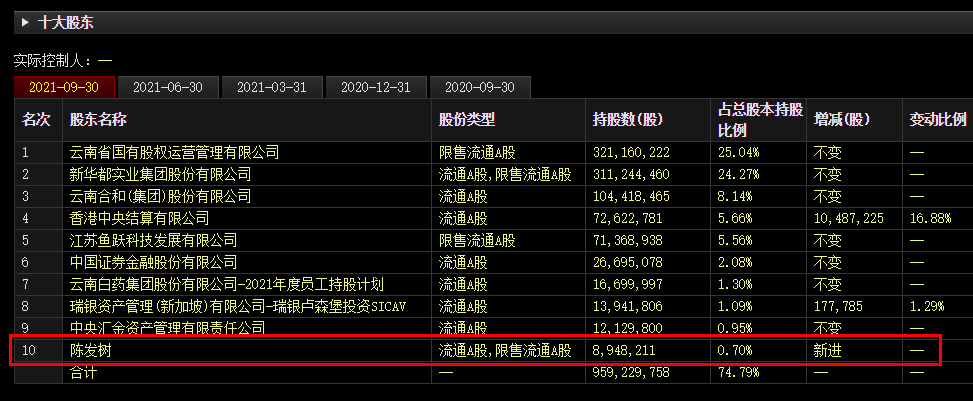
Task: Select 云南省国有股权运营管理有限公司 shareholder name
Action: point(174,152)
